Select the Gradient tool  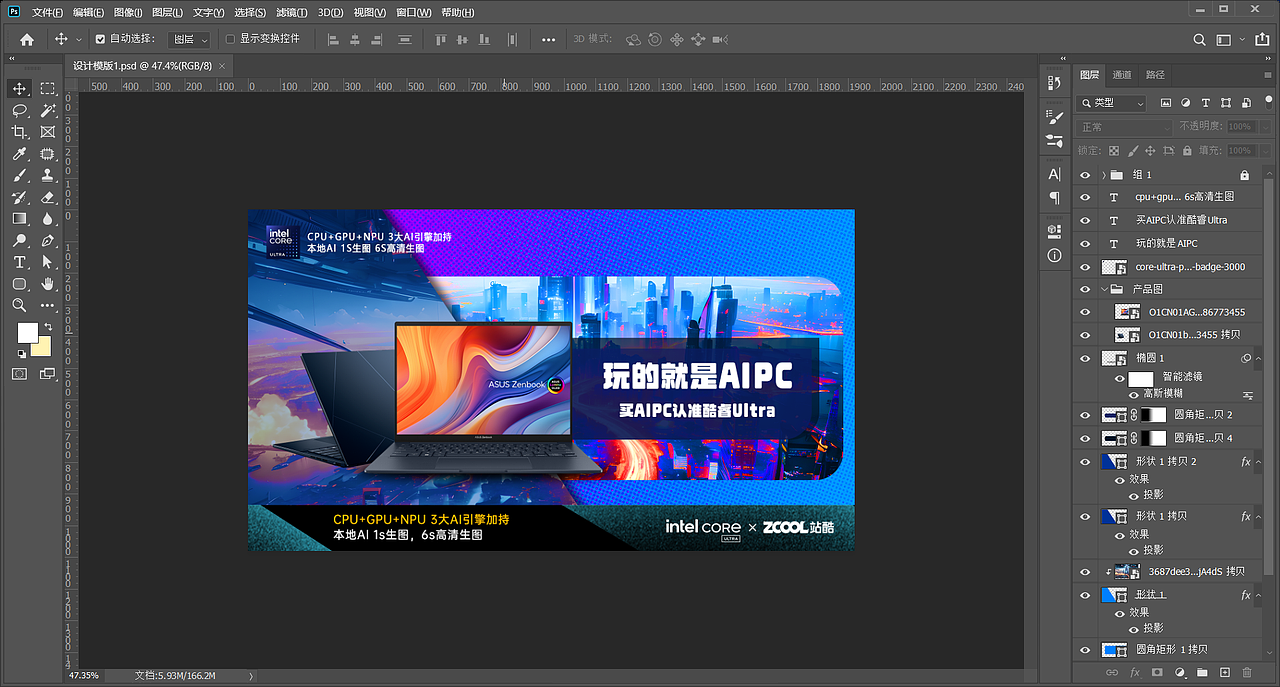pyautogui.click(x=19, y=218)
